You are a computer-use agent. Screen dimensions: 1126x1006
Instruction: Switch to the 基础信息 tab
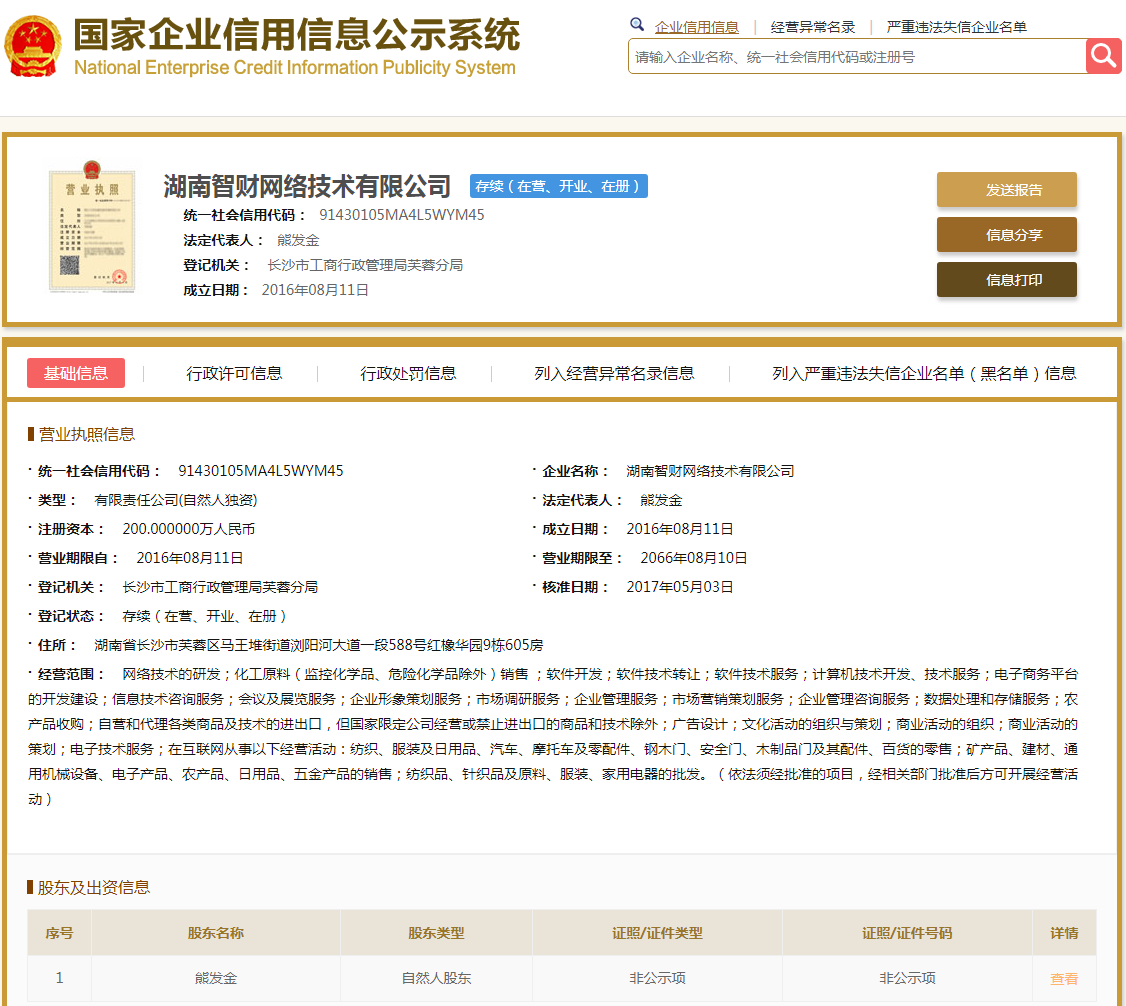(76, 373)
